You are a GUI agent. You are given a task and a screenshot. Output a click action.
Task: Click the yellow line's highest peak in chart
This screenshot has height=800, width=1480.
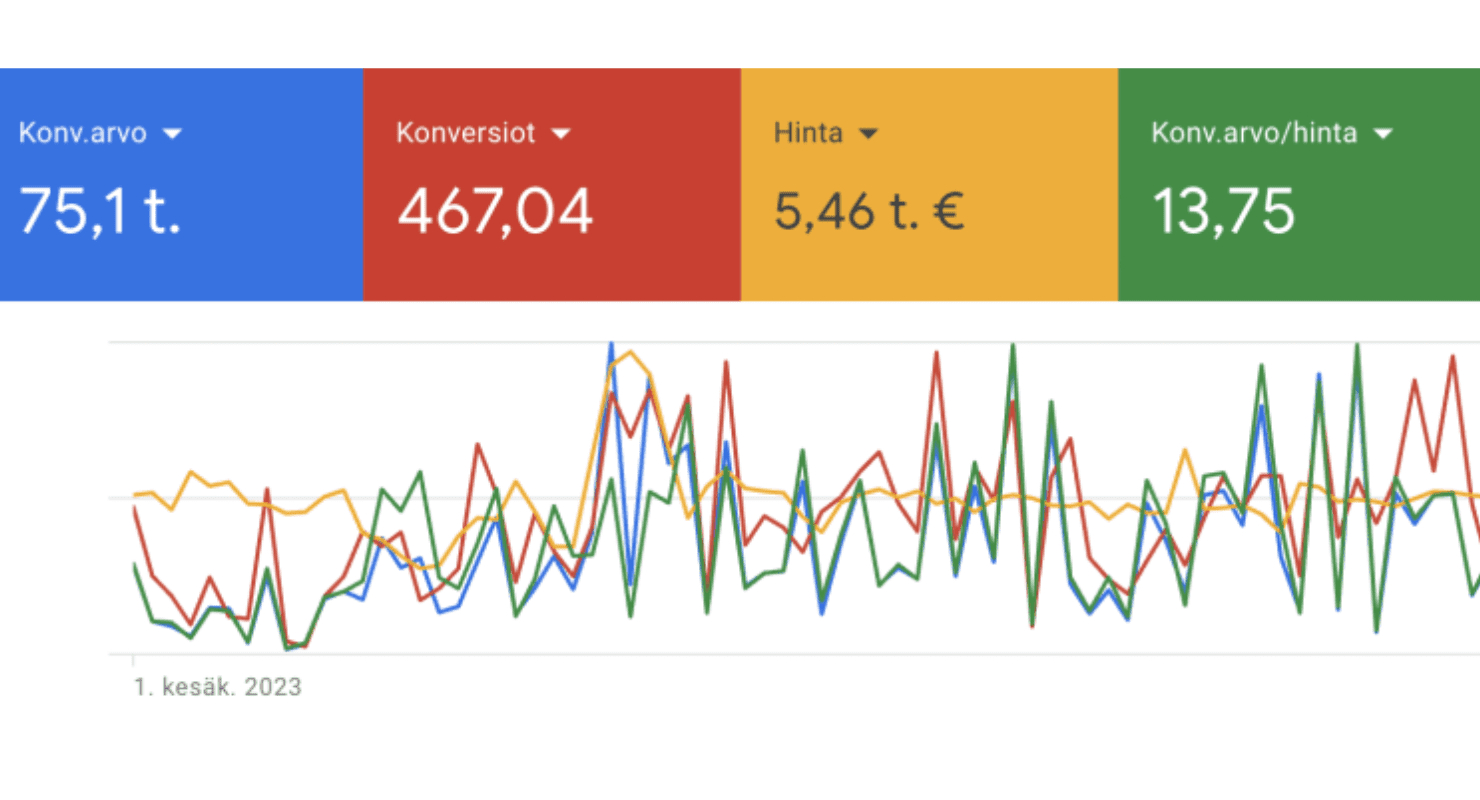pos(629,352)
